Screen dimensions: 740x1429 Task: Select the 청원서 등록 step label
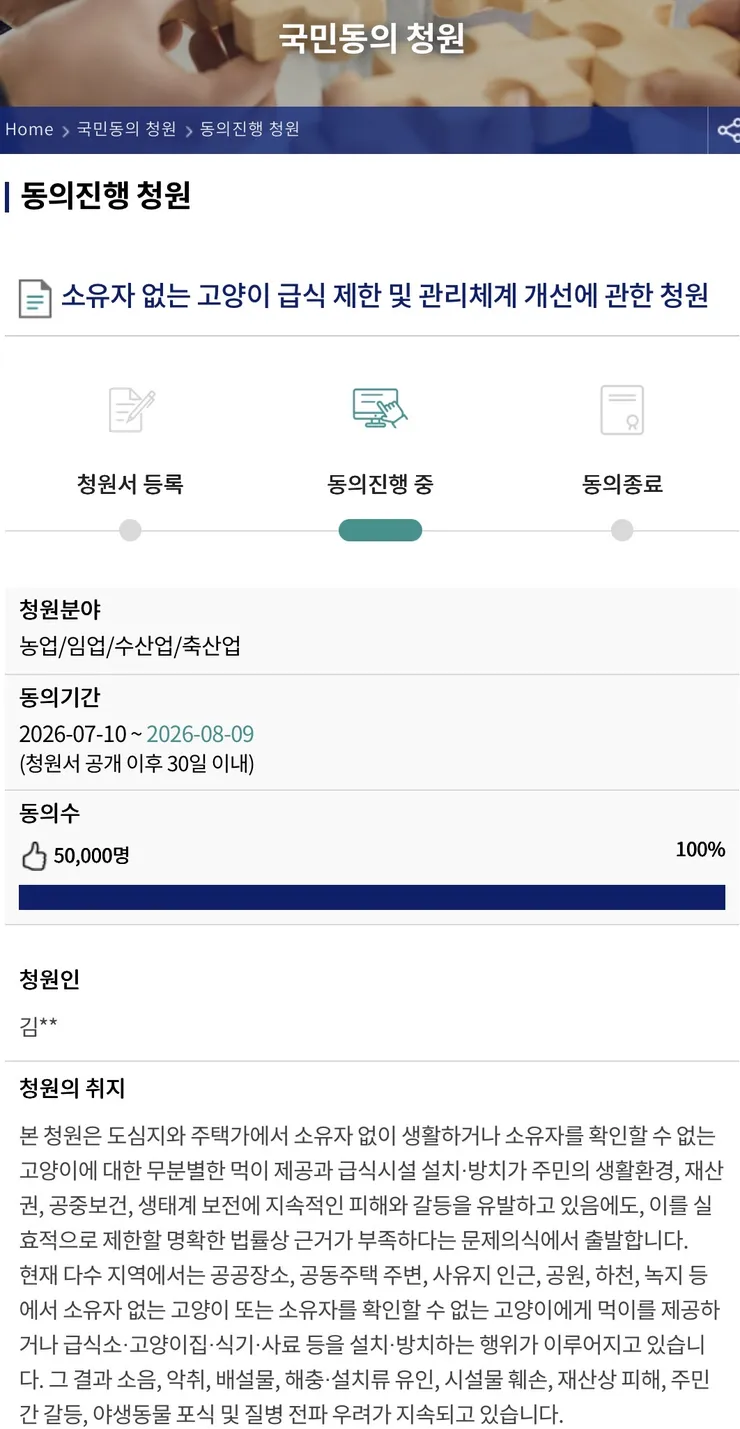[130, 485]
